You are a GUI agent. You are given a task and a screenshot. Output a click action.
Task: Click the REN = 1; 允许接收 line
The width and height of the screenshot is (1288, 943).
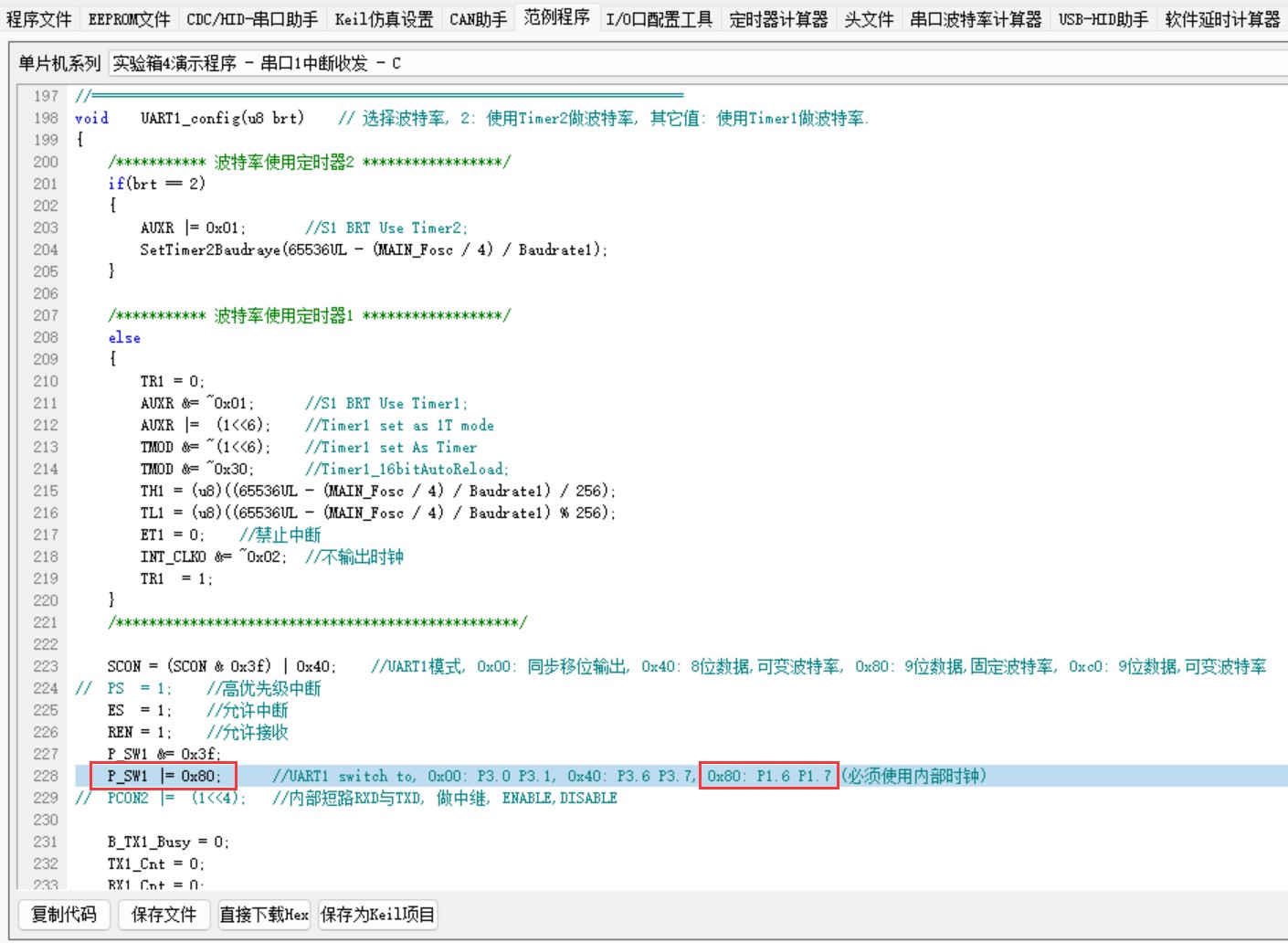pos(197,732)
